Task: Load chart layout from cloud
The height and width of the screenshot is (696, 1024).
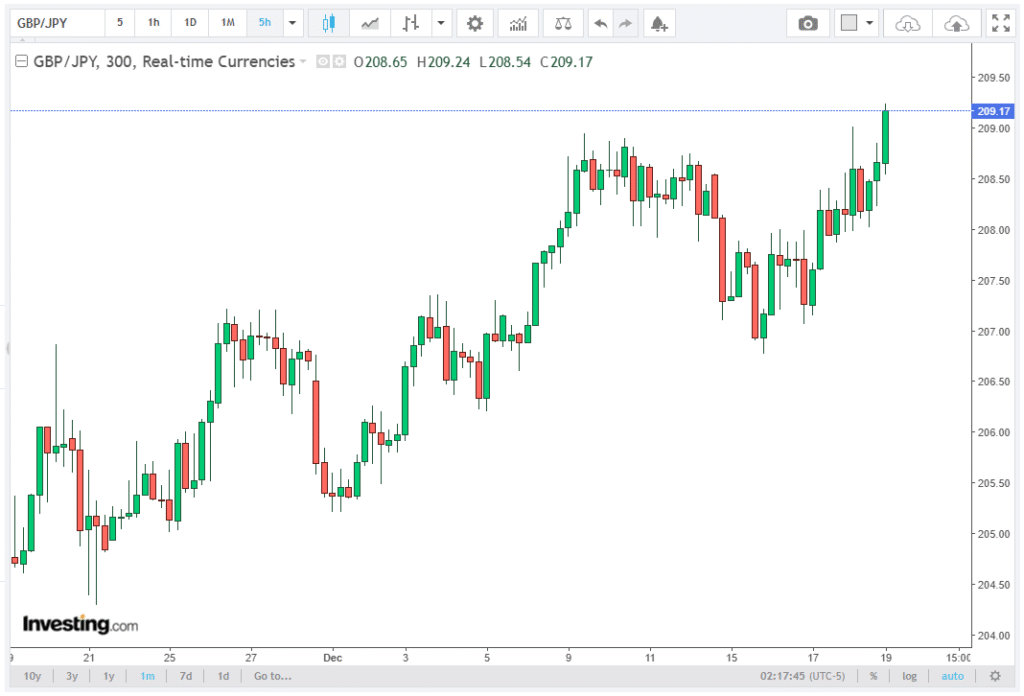Action: (907, 23)
